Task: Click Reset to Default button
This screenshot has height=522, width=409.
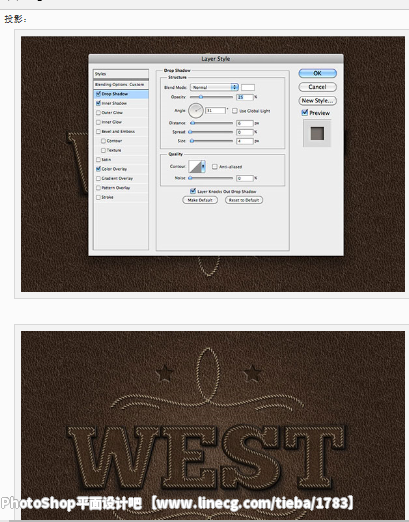Action: [x=244, y=200]
